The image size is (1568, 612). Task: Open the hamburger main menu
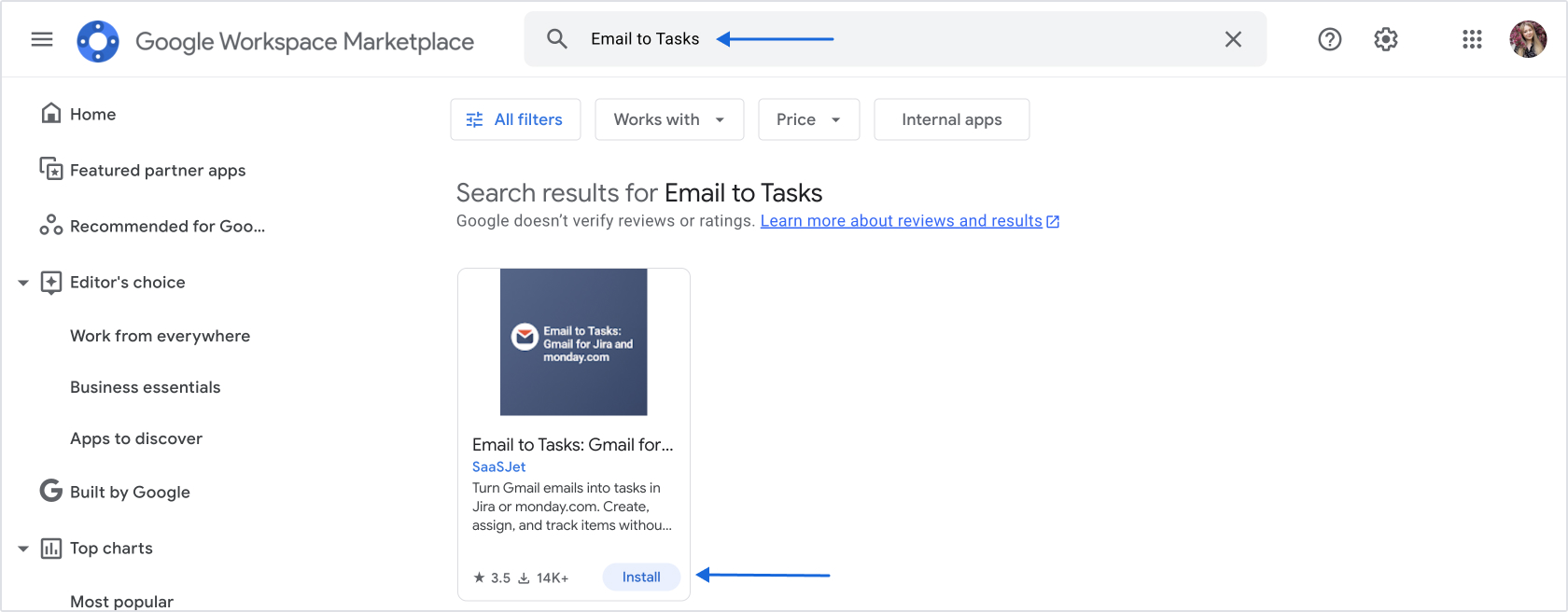pos(42,39)
